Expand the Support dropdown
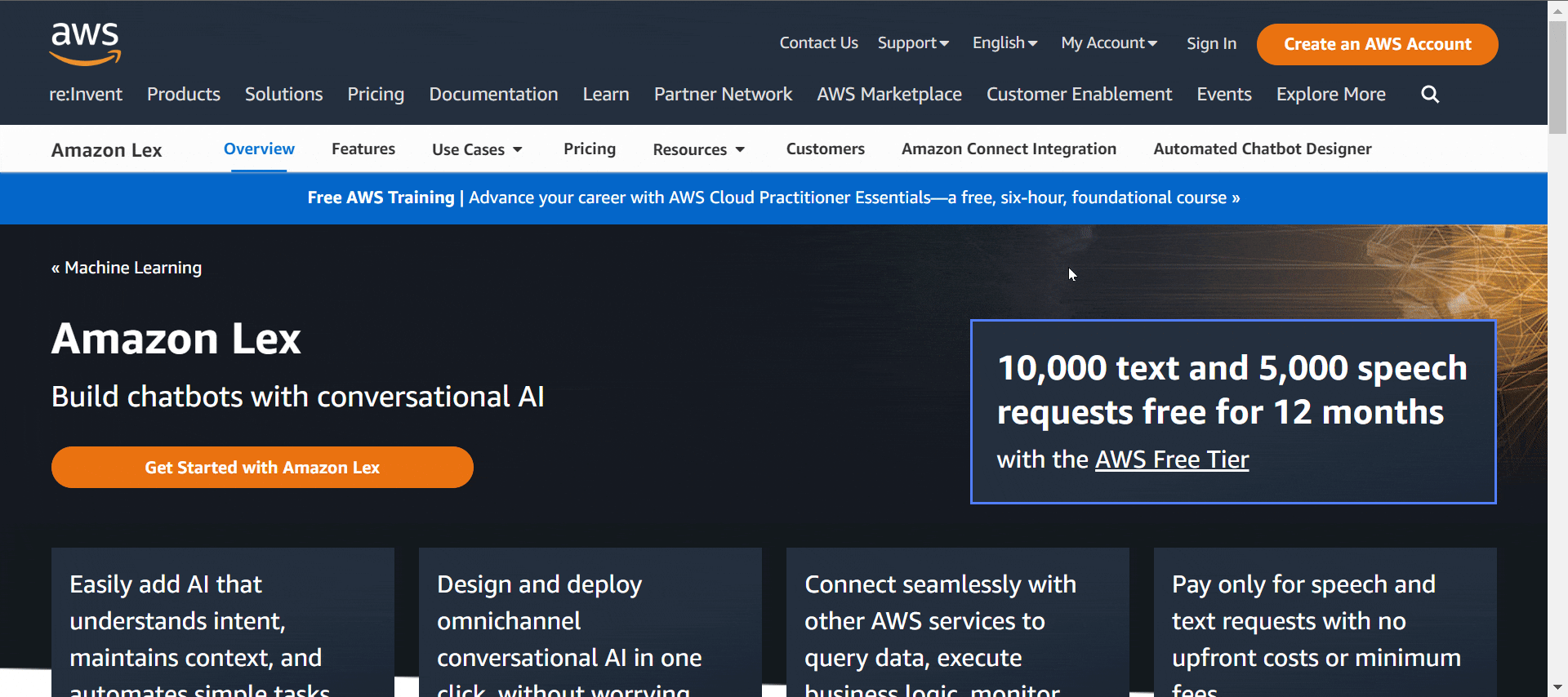1568x697 pixels. point(912,43)
